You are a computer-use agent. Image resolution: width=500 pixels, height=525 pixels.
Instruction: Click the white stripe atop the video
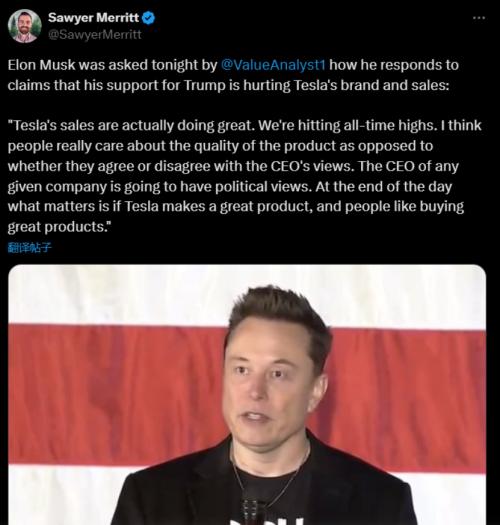[x=247, y=295]
